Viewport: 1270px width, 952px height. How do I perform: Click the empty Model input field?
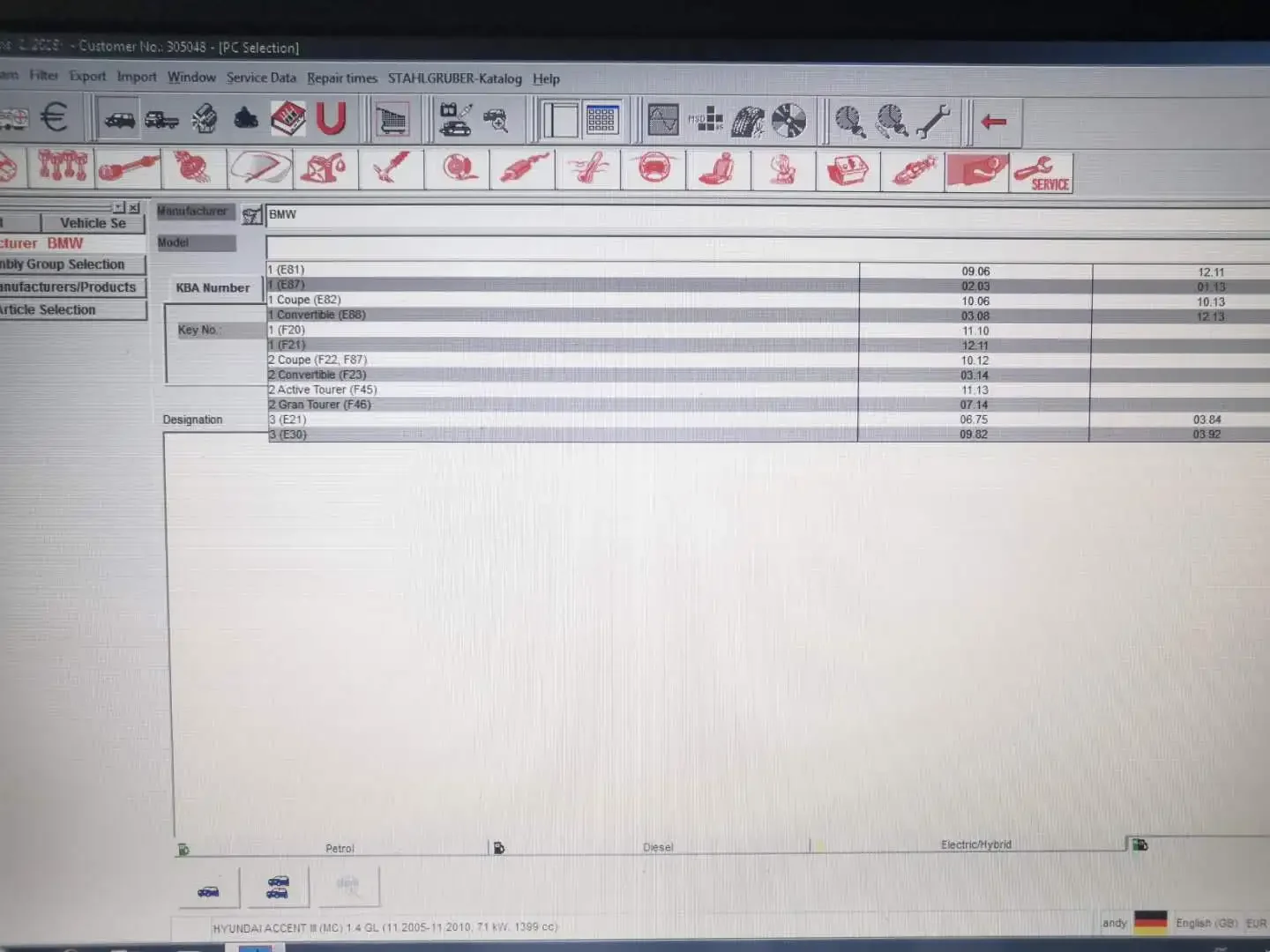point(767,246)
